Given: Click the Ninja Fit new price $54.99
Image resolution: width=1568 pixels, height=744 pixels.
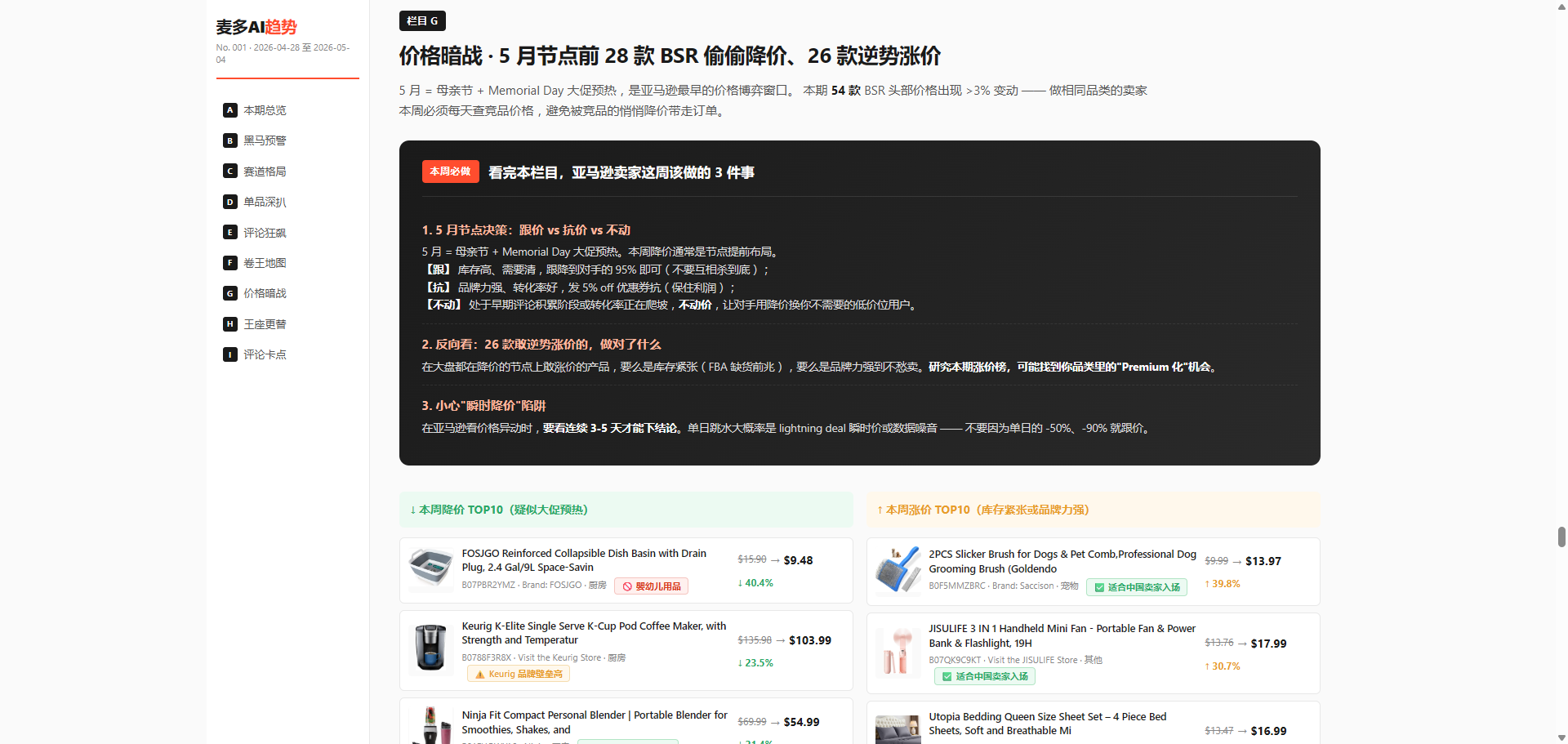Looking at the screenshot, I should 801,722.
